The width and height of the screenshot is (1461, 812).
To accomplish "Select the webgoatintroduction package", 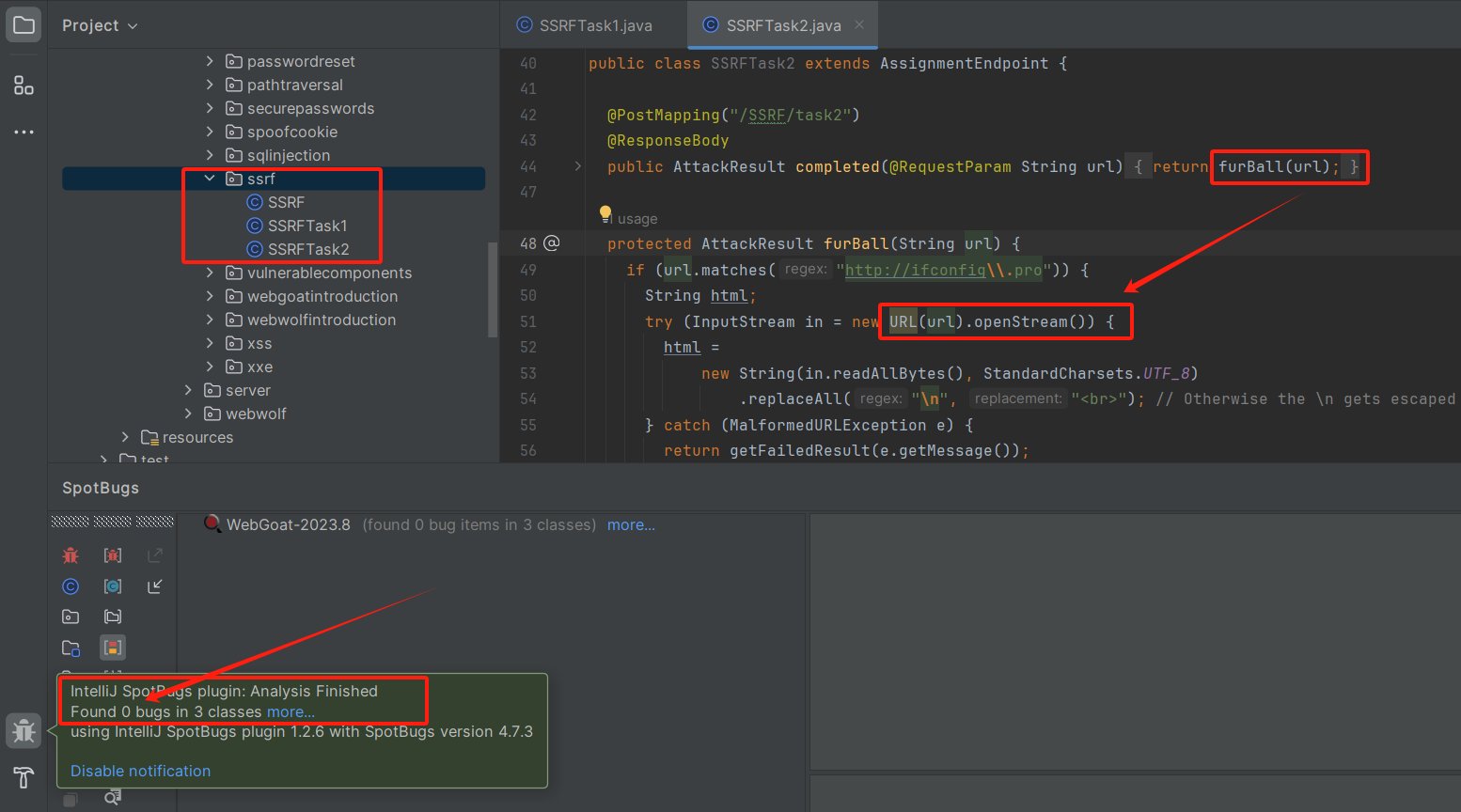I will click(x=311, y=296).
